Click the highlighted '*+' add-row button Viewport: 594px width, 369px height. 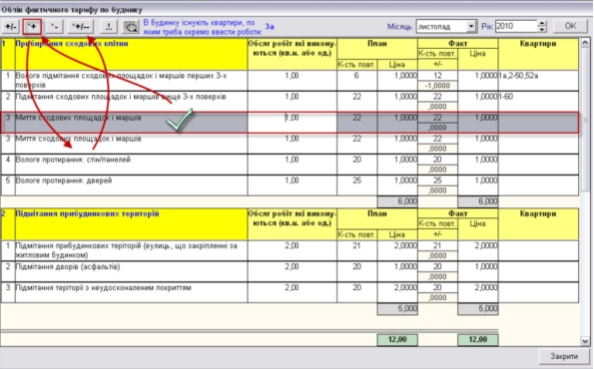(x=32, y=27)
